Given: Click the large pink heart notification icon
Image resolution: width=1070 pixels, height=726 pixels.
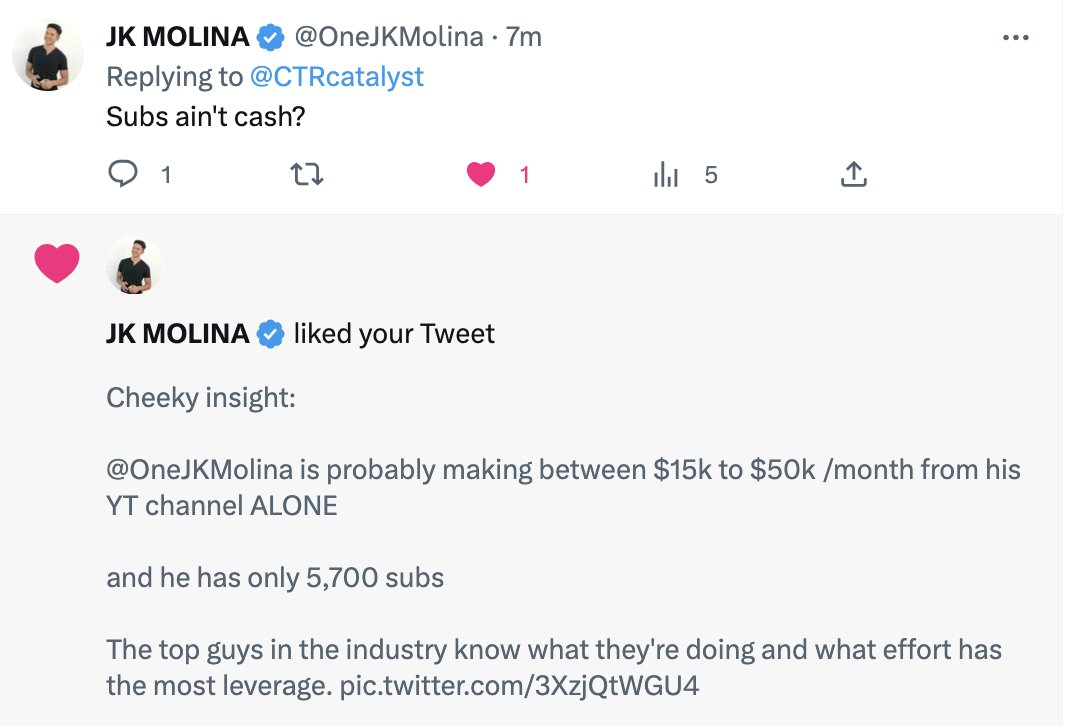Looking at the screenshot, I should click(57, 263).
